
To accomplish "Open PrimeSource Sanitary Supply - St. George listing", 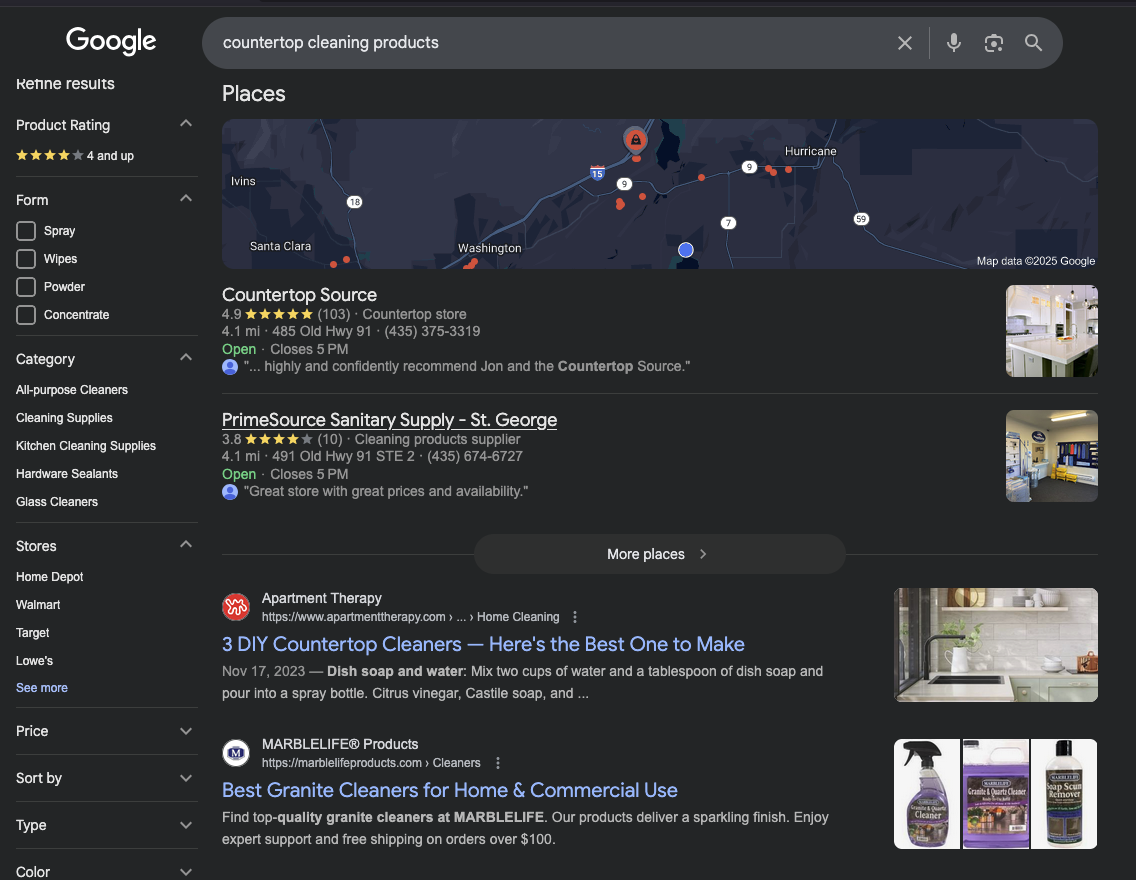I will [x=389, y=420].
